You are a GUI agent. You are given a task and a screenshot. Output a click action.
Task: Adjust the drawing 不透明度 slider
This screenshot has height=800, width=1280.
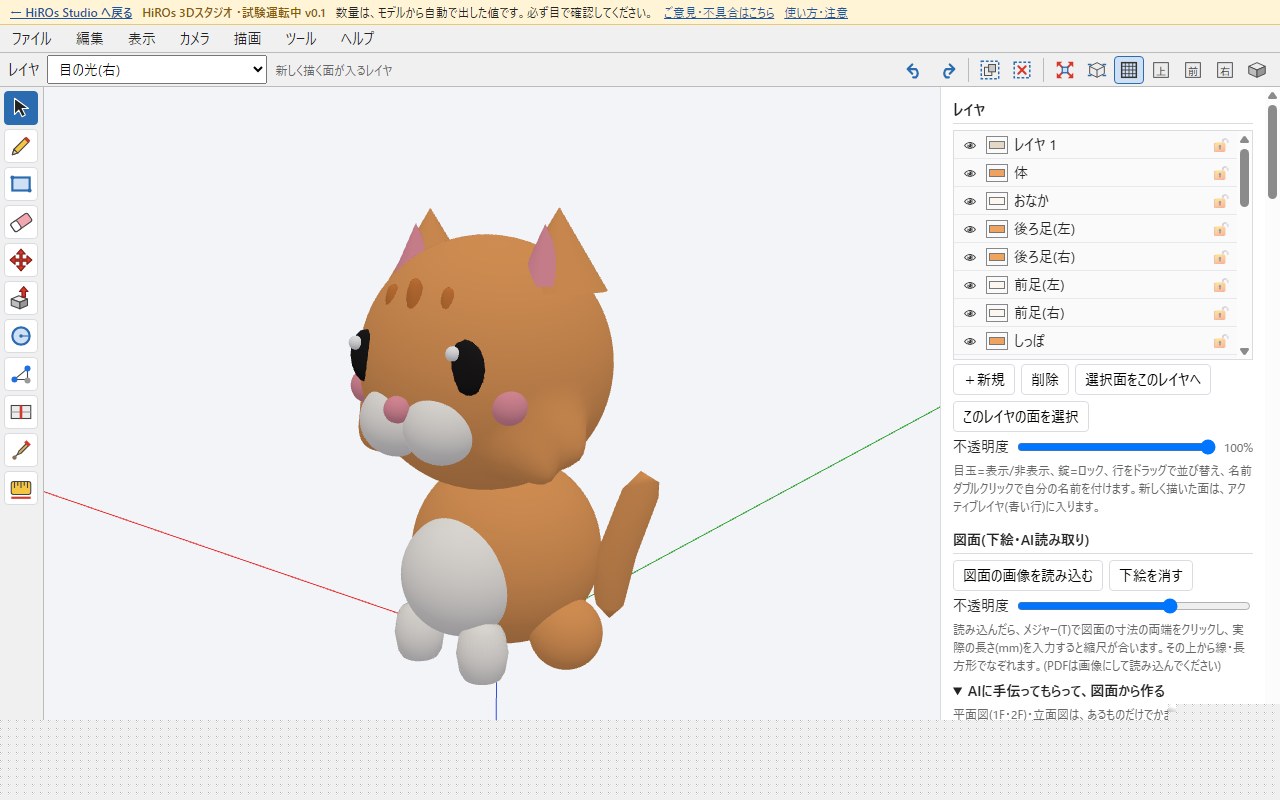1134,605
